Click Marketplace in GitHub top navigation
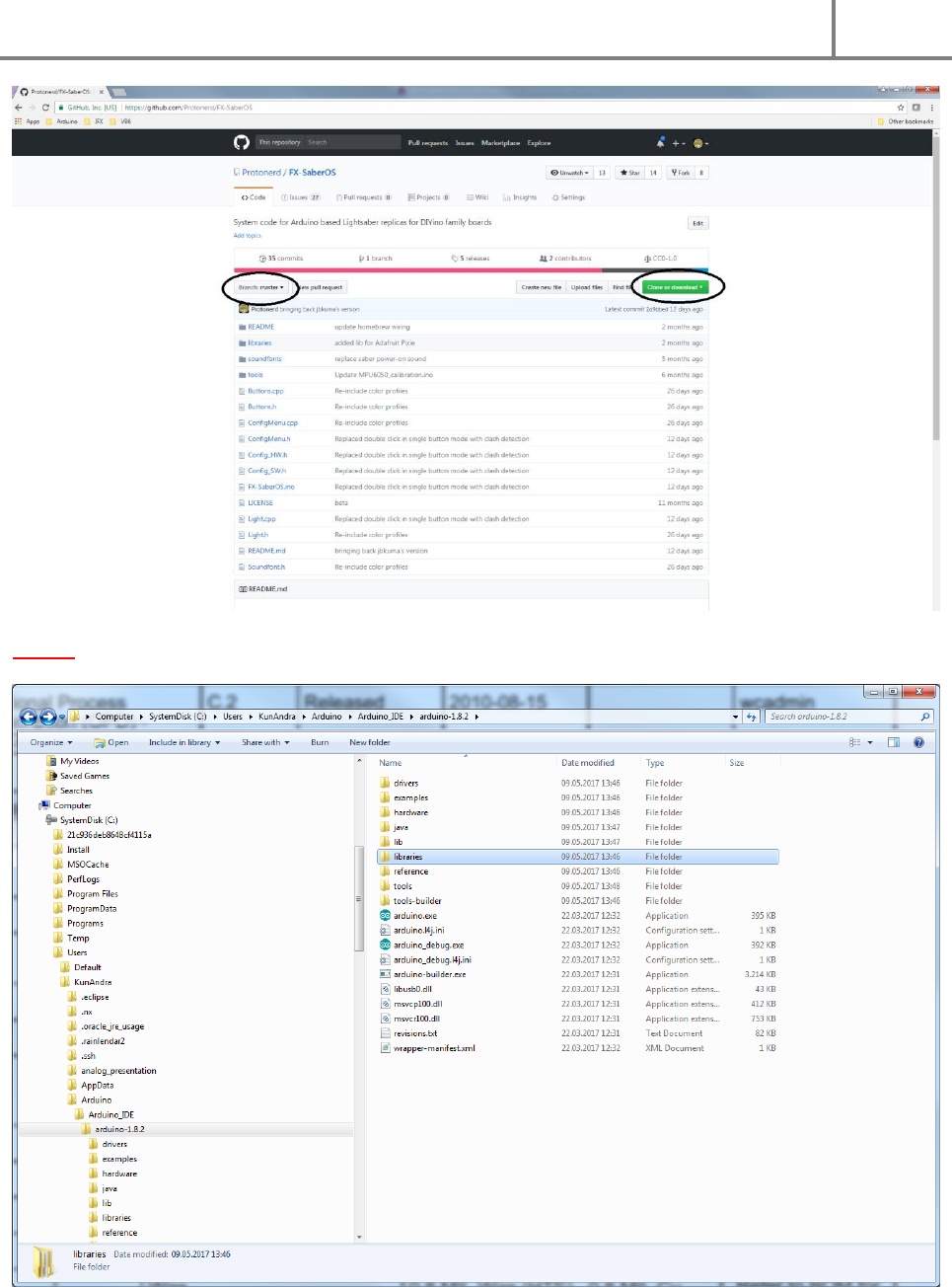The width and height of the screenshot is (952, 1287). pos(500,143)
